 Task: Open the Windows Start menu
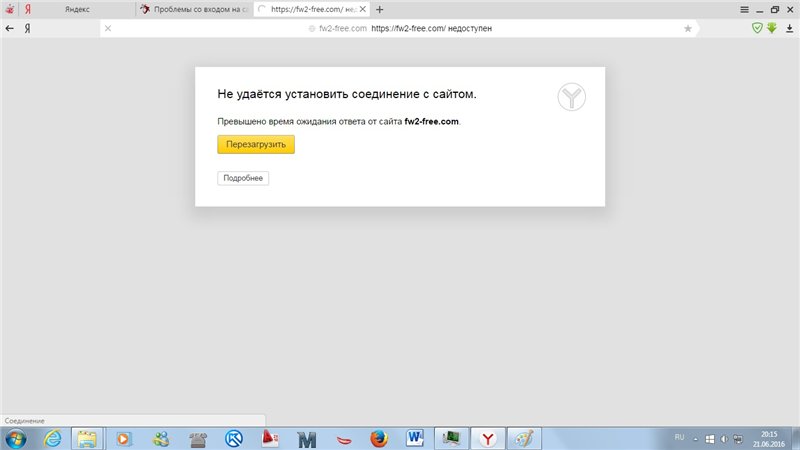point(16,439)
